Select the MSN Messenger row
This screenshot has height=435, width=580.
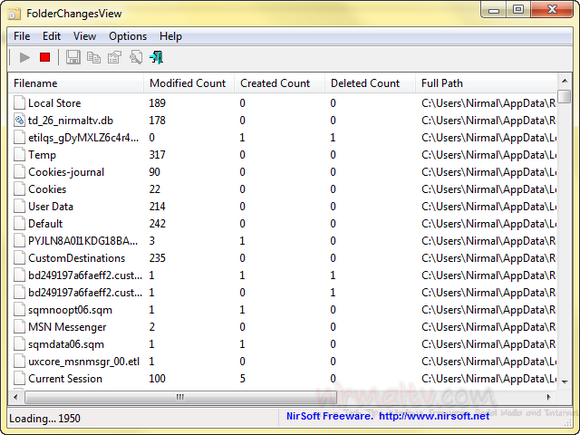(x=283, y=327)
